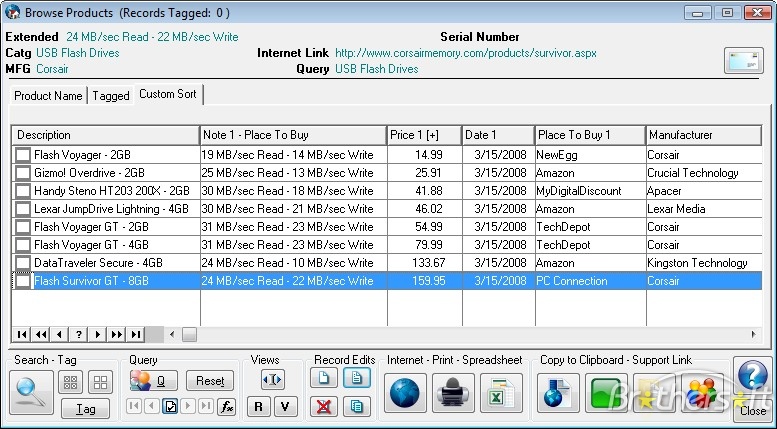
Task: Click the untag-all grid icon
Action: click(101, 382)
